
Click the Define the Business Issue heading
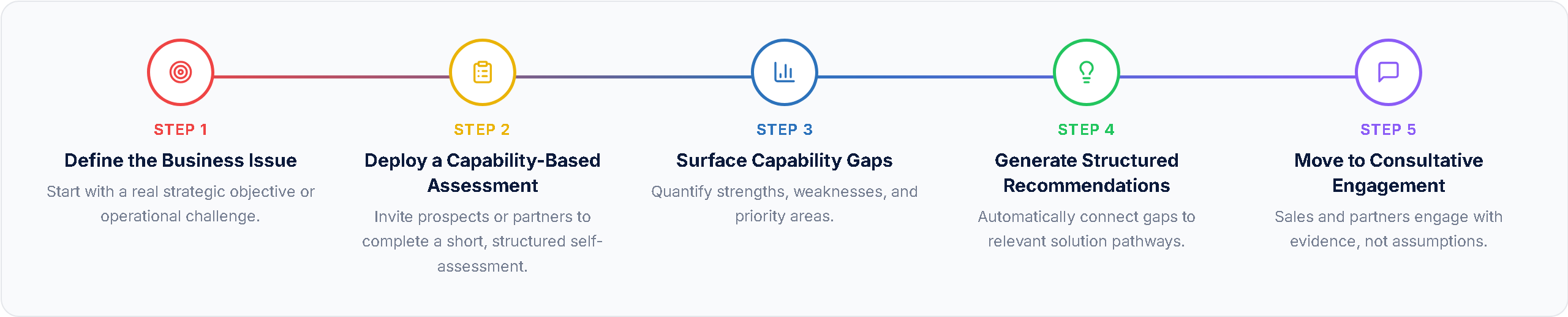(181, 161)
